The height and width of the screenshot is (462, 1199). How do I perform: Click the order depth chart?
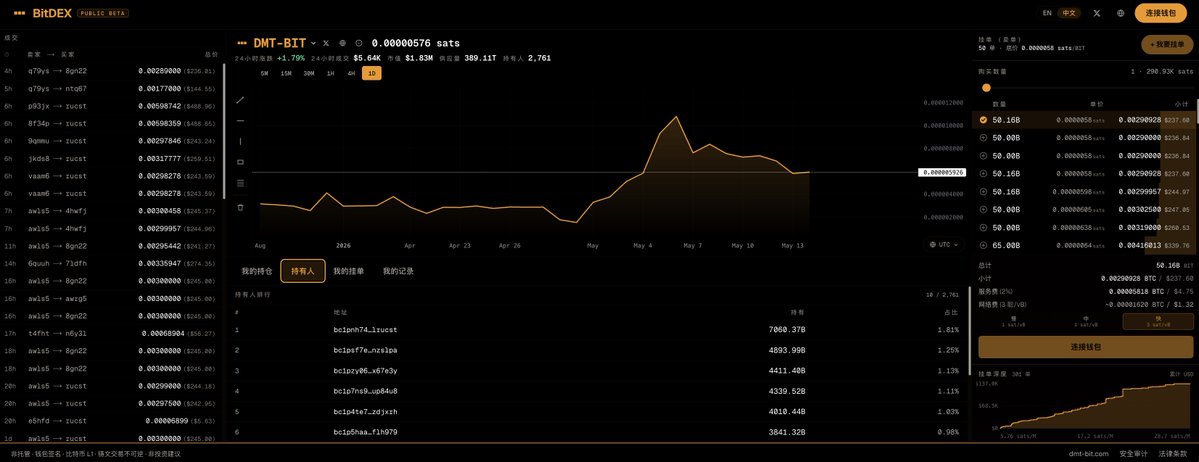tap(1095, 406)
